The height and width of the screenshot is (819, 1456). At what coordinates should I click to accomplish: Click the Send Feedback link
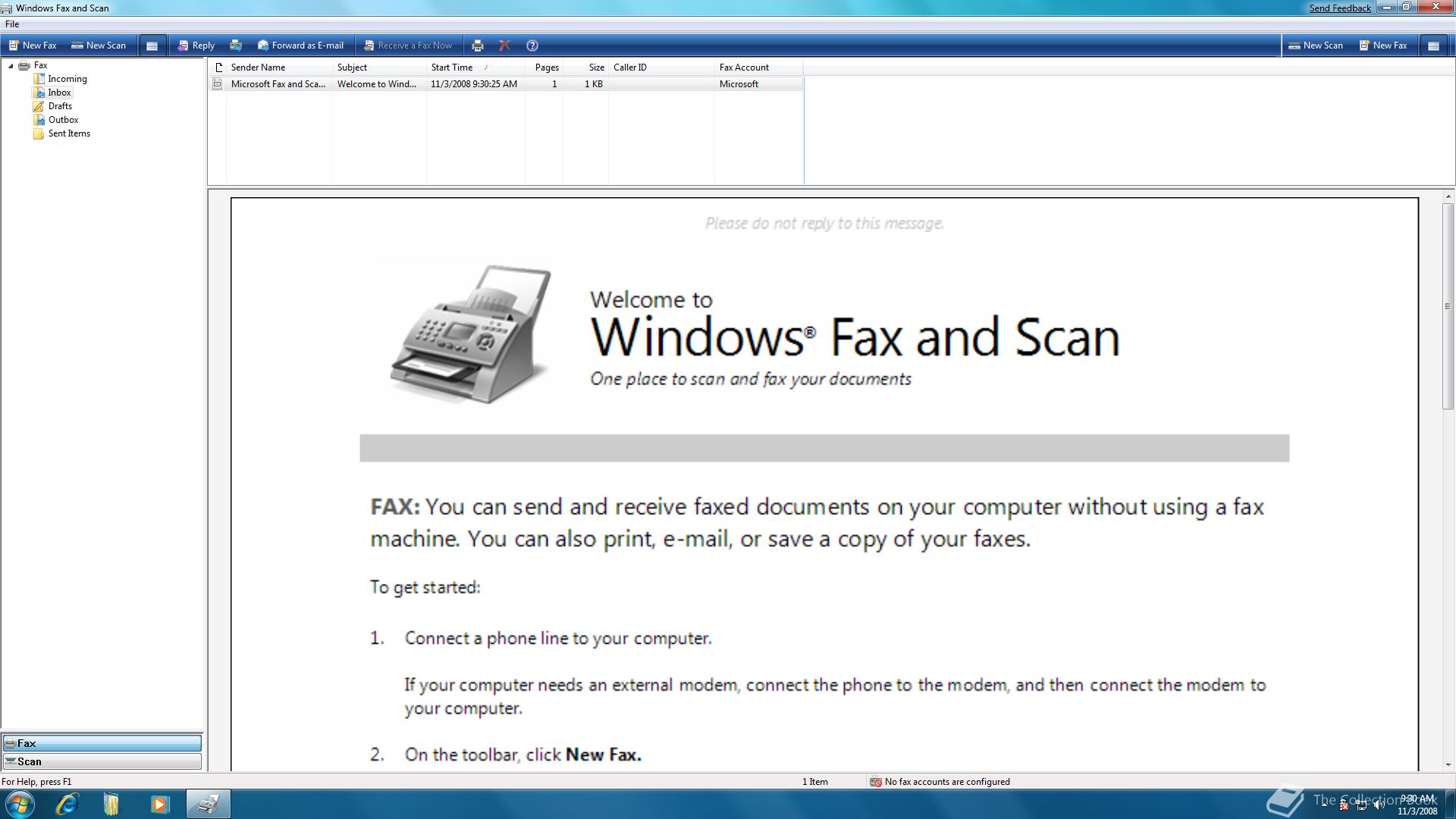click(1340, 8)
